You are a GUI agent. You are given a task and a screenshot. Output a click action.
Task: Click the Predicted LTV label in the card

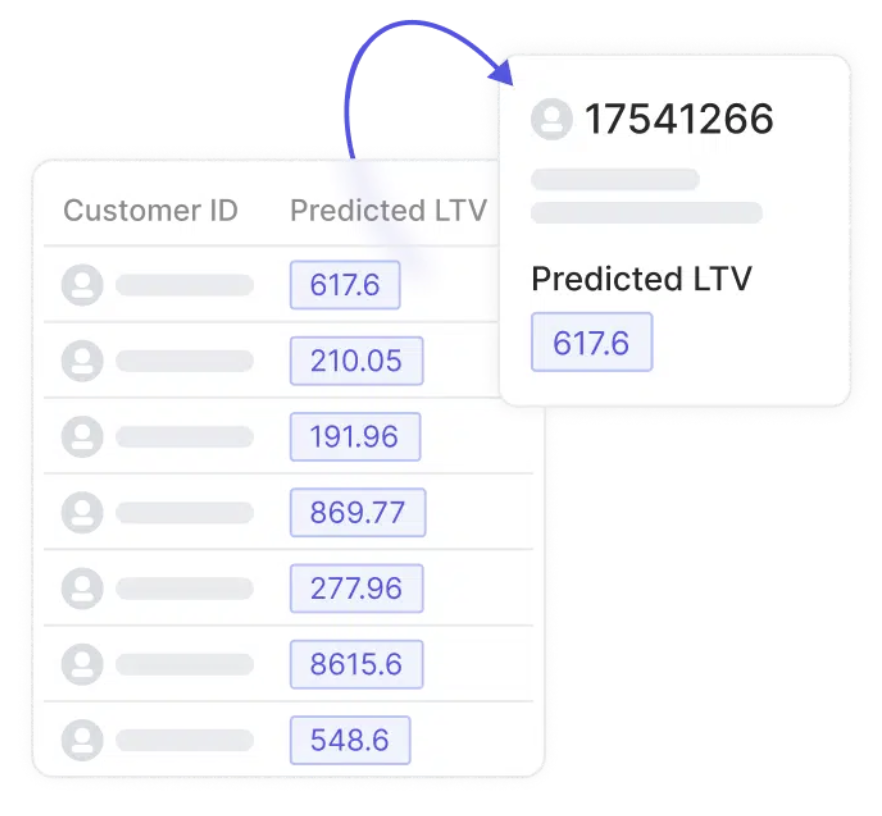coord(641,279)
